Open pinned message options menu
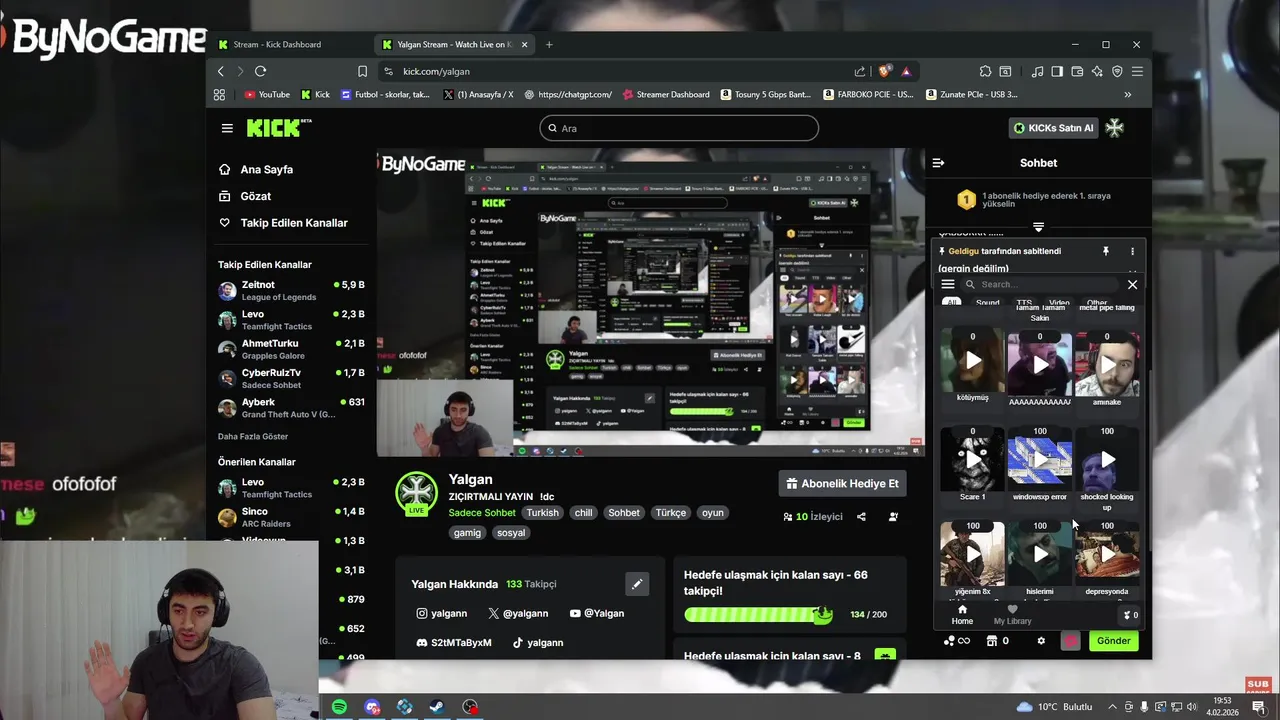This screenshot has height=720, width=1280. 1133,251
